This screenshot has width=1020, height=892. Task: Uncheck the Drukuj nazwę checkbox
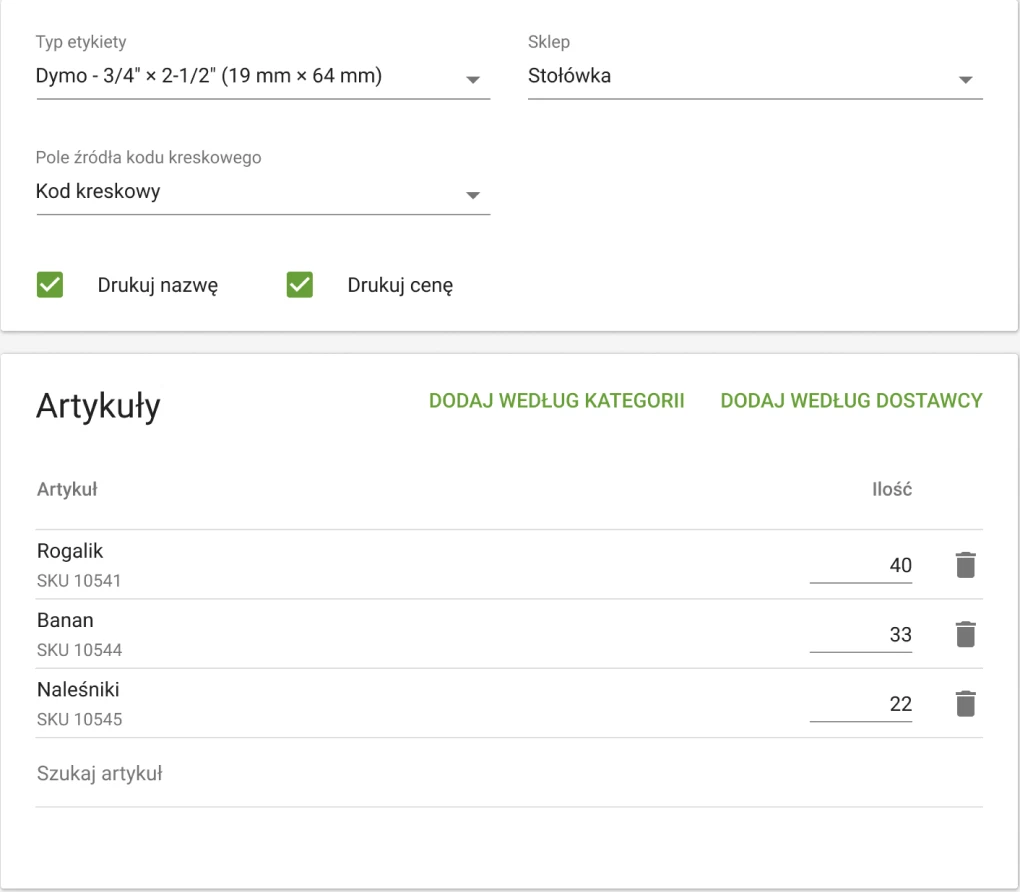coord(50,285)
